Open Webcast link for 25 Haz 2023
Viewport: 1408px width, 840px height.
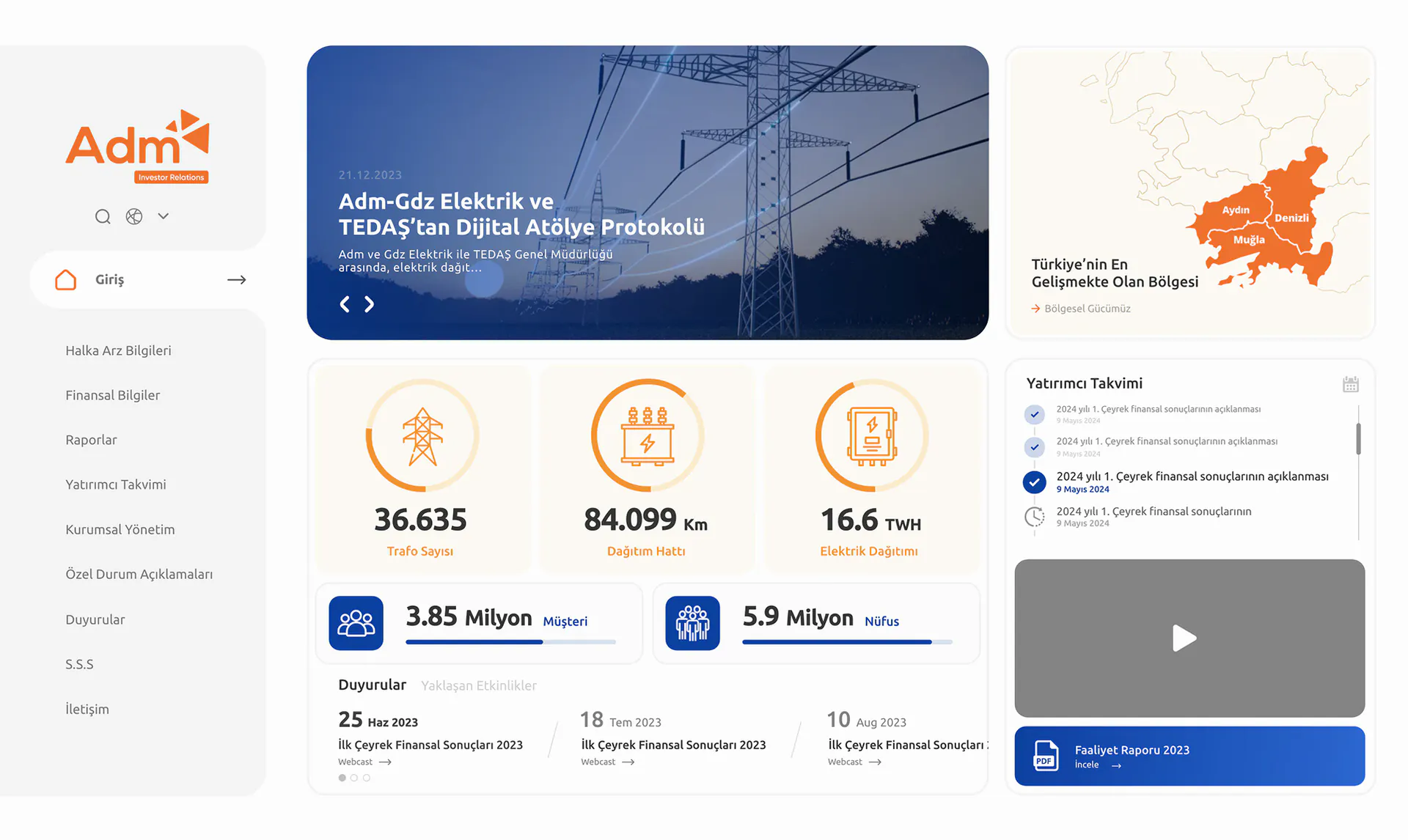365,762
